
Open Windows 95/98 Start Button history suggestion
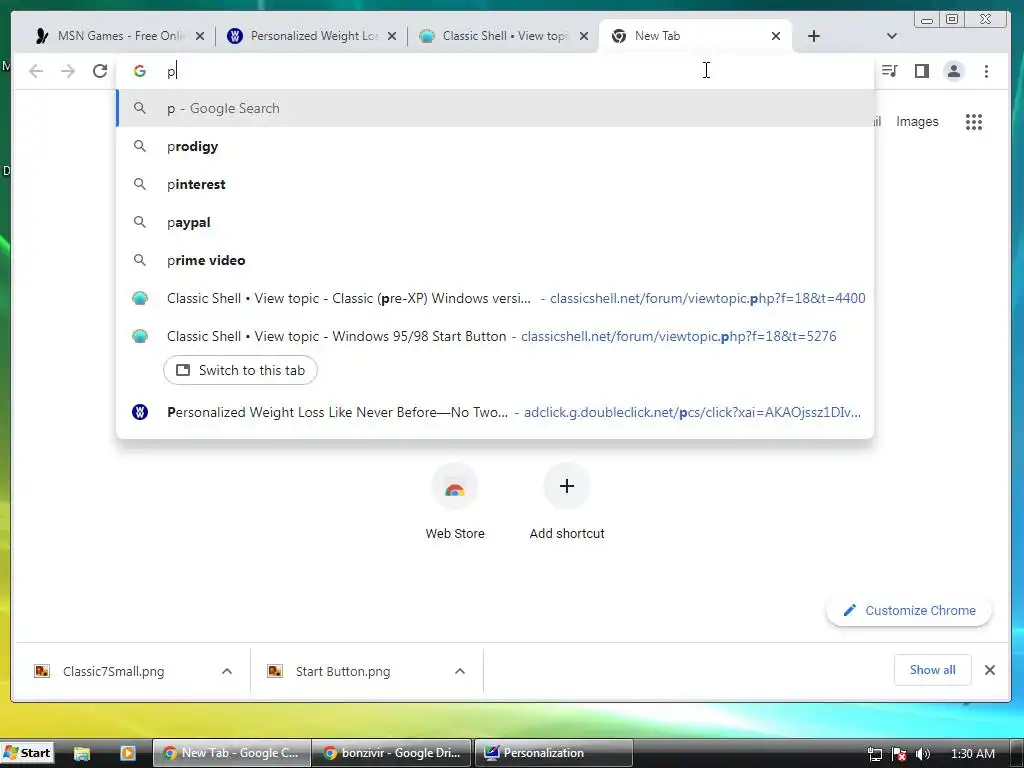[x=495, y=336]
